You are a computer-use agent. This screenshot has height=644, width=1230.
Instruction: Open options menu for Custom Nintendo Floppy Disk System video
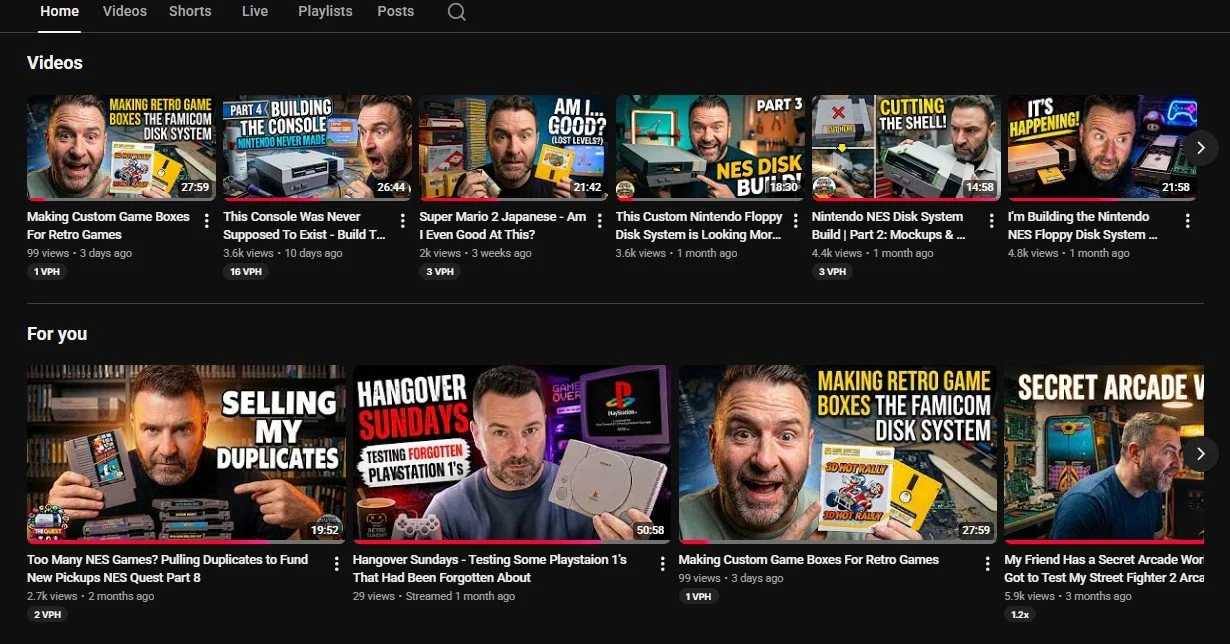[x=796, y=221]
